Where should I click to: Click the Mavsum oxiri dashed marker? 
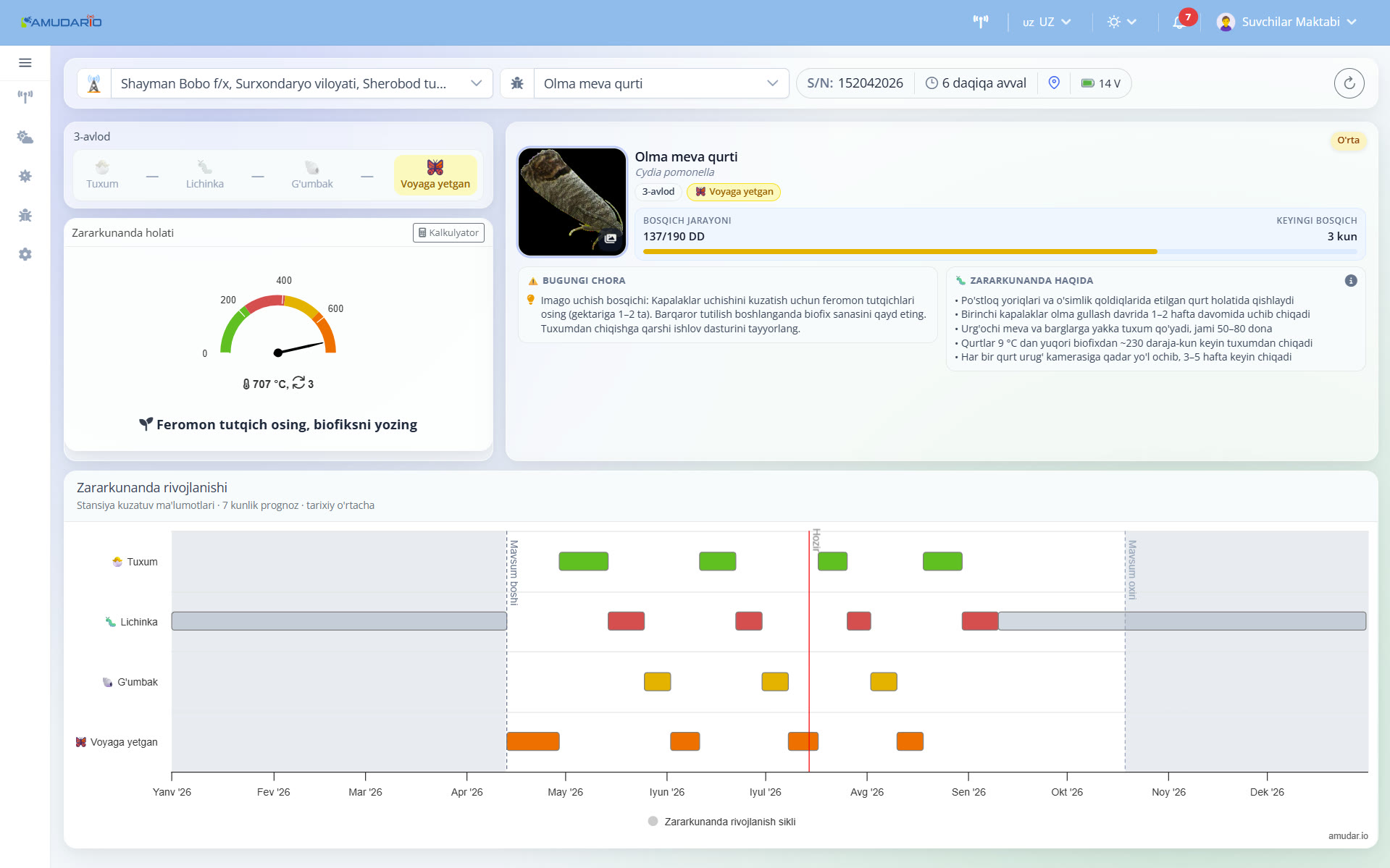(1125, 652)
